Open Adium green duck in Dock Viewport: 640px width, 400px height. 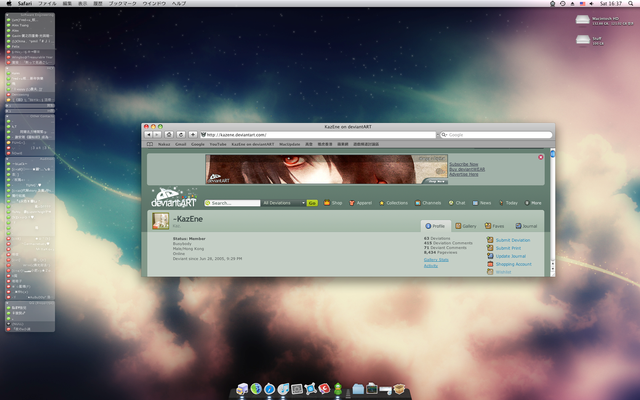click(x=338, y=389)
